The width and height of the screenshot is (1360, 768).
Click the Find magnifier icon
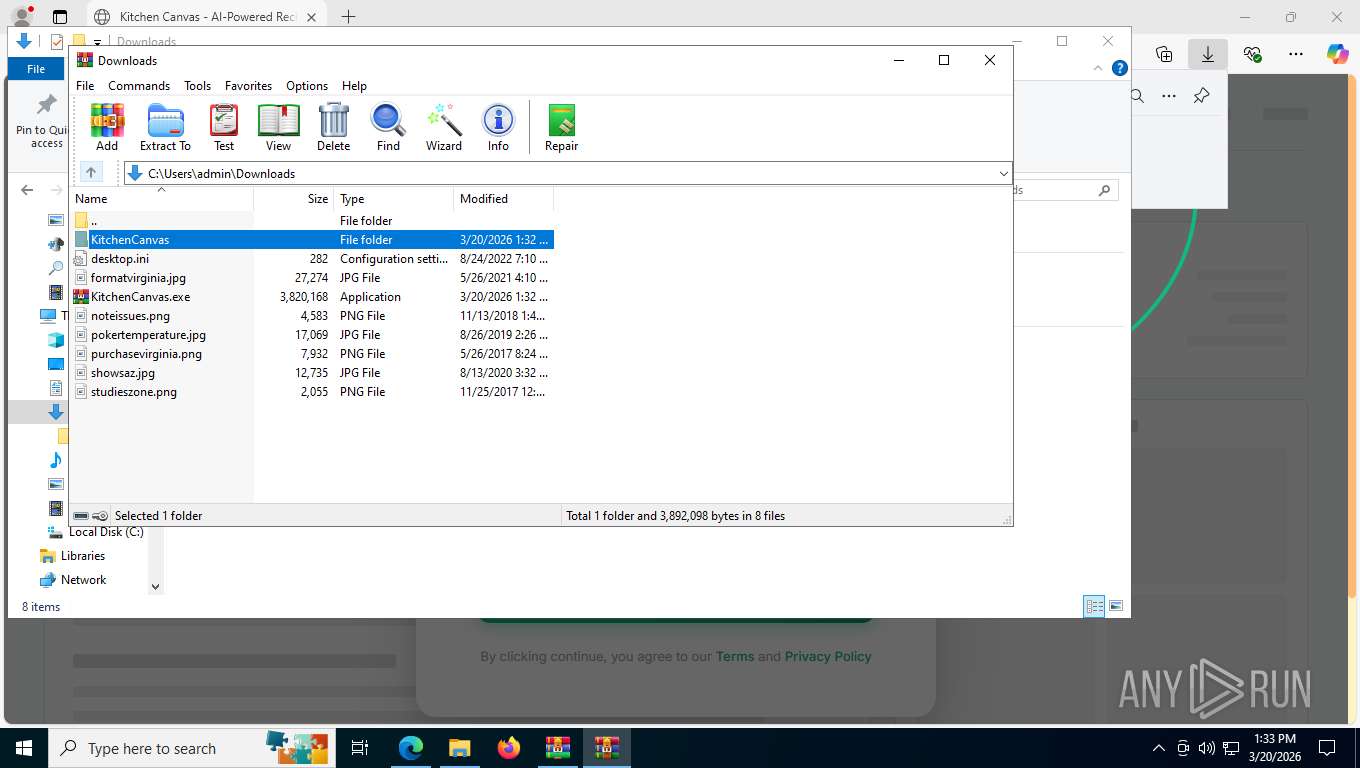388,127
